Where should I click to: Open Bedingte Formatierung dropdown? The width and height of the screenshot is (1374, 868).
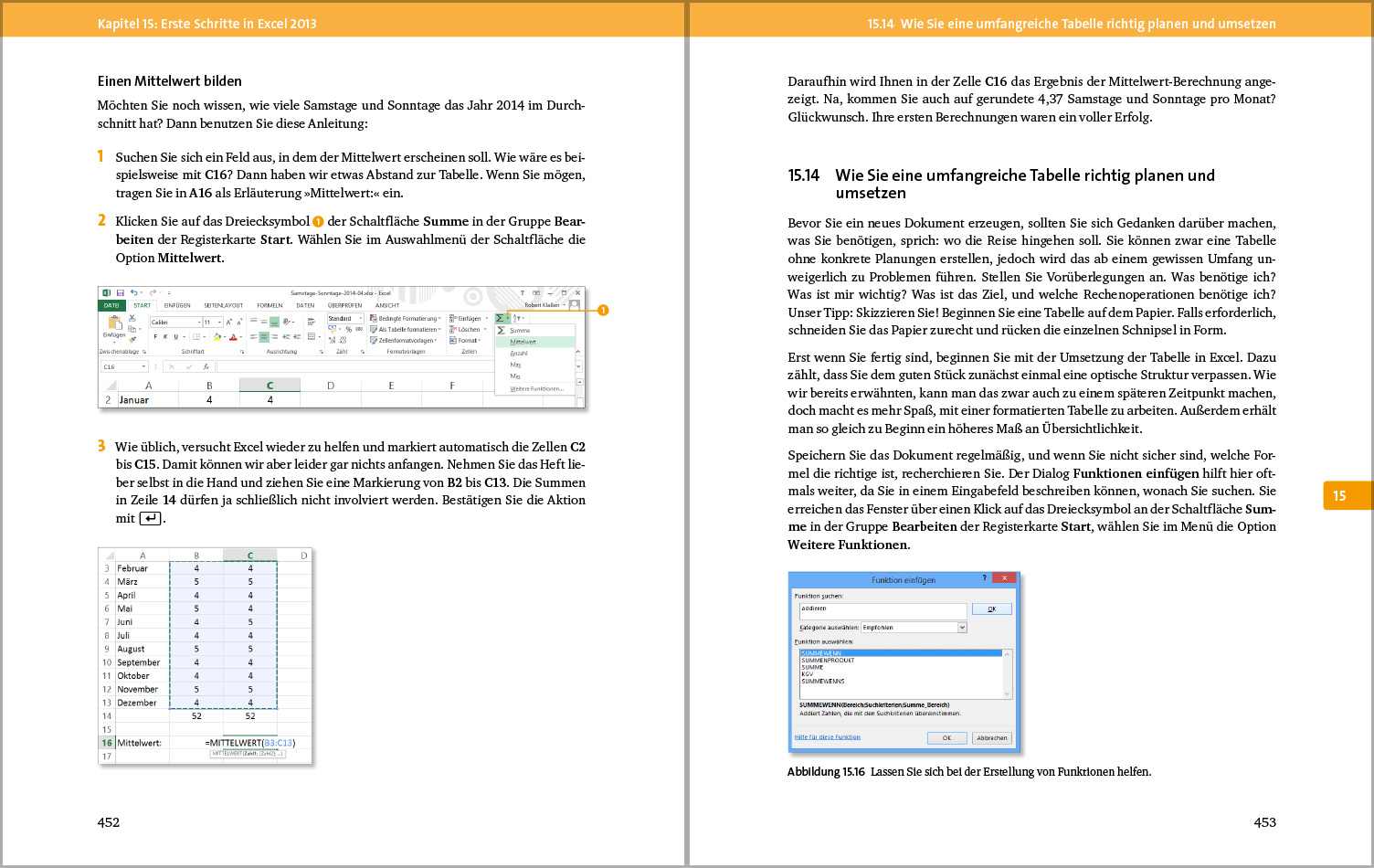tap(406, 319)
